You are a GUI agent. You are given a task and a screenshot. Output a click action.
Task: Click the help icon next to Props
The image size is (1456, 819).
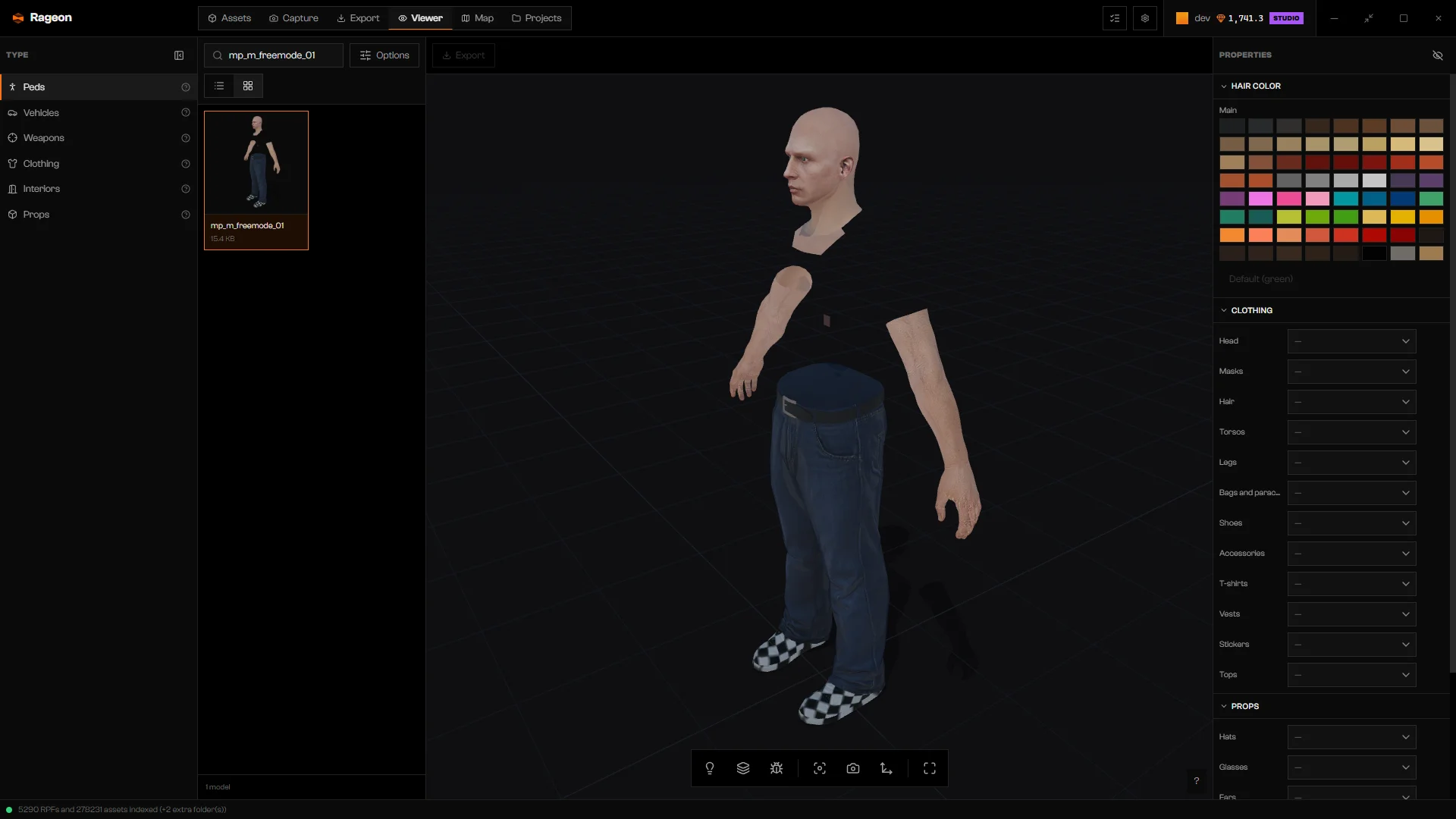pyautogui.click(x=186, y=215)
